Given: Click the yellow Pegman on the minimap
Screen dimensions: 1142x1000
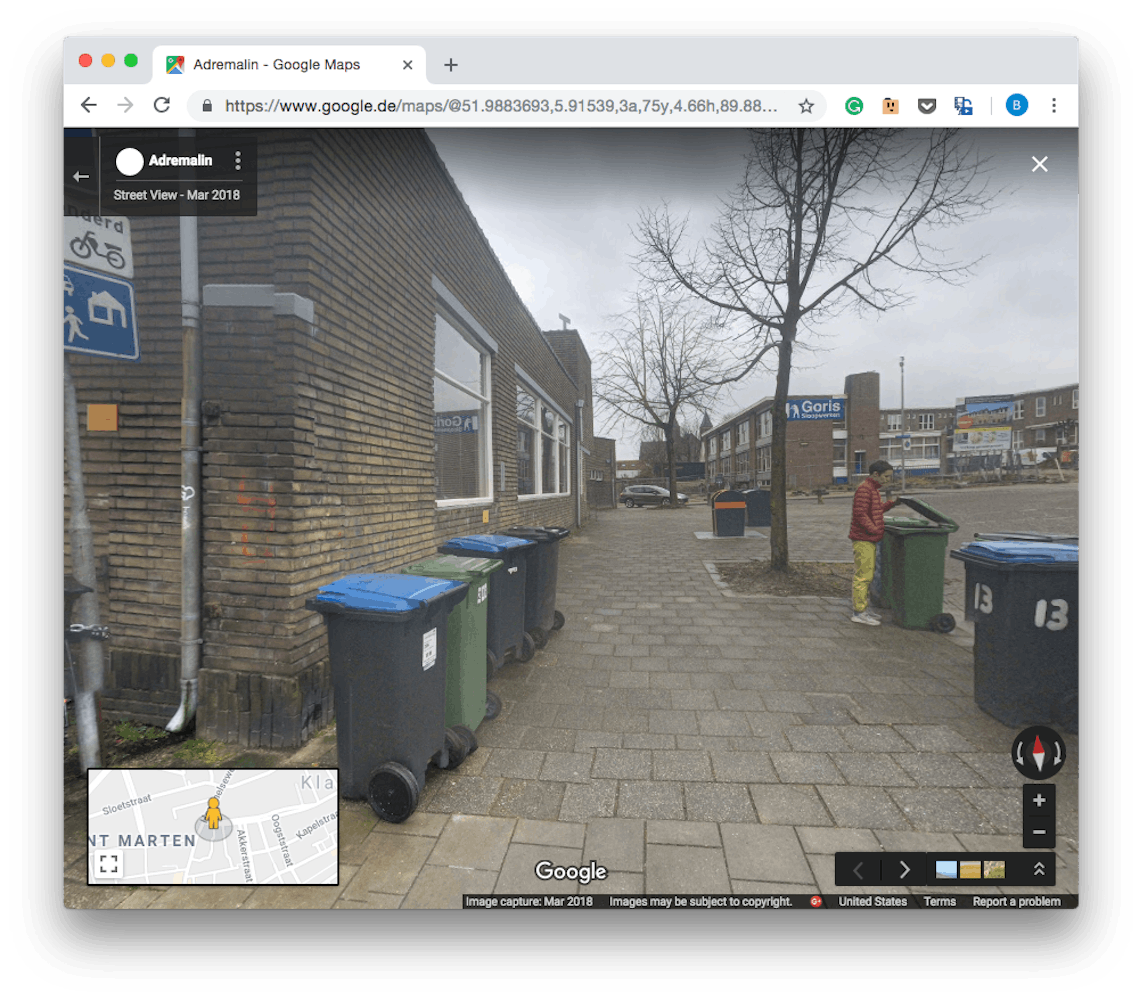Looking at the screenshot, I should coord(212,812).
